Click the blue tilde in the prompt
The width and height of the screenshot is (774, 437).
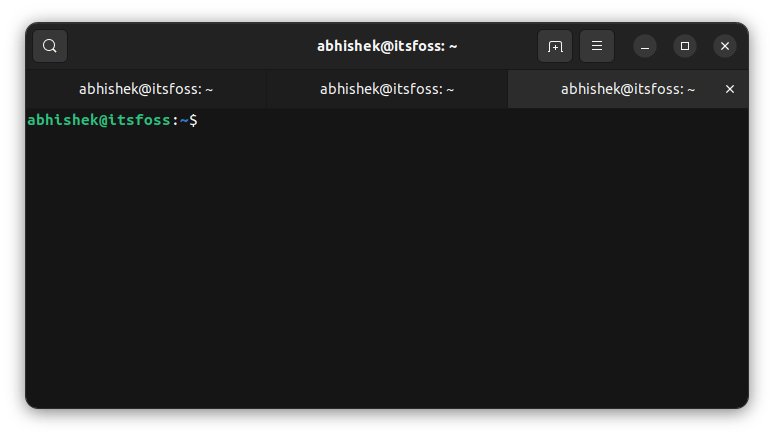(x=184, y=120)
